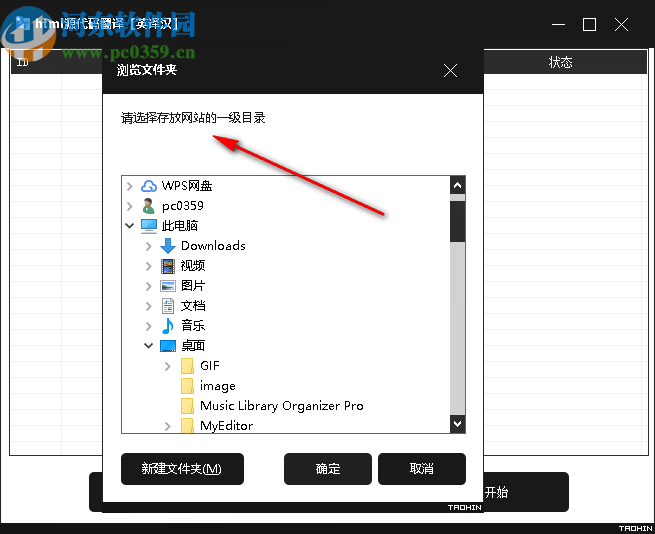Expand the 文档 folder node
This screenshot has width=655, height=534.
pyautogui.click(x=148, y=306)
